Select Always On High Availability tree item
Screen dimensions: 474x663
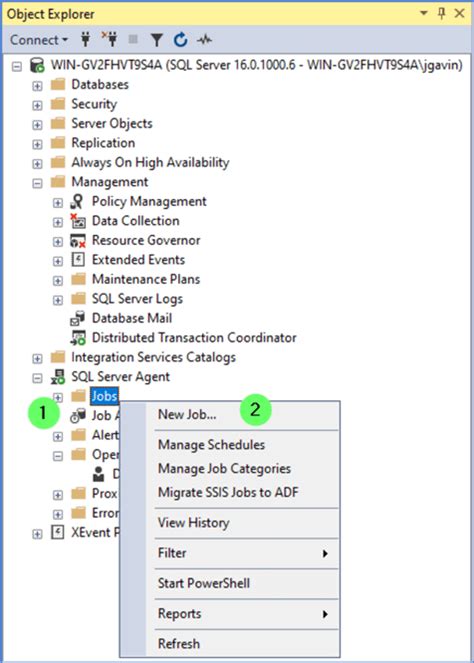(150, 162)
